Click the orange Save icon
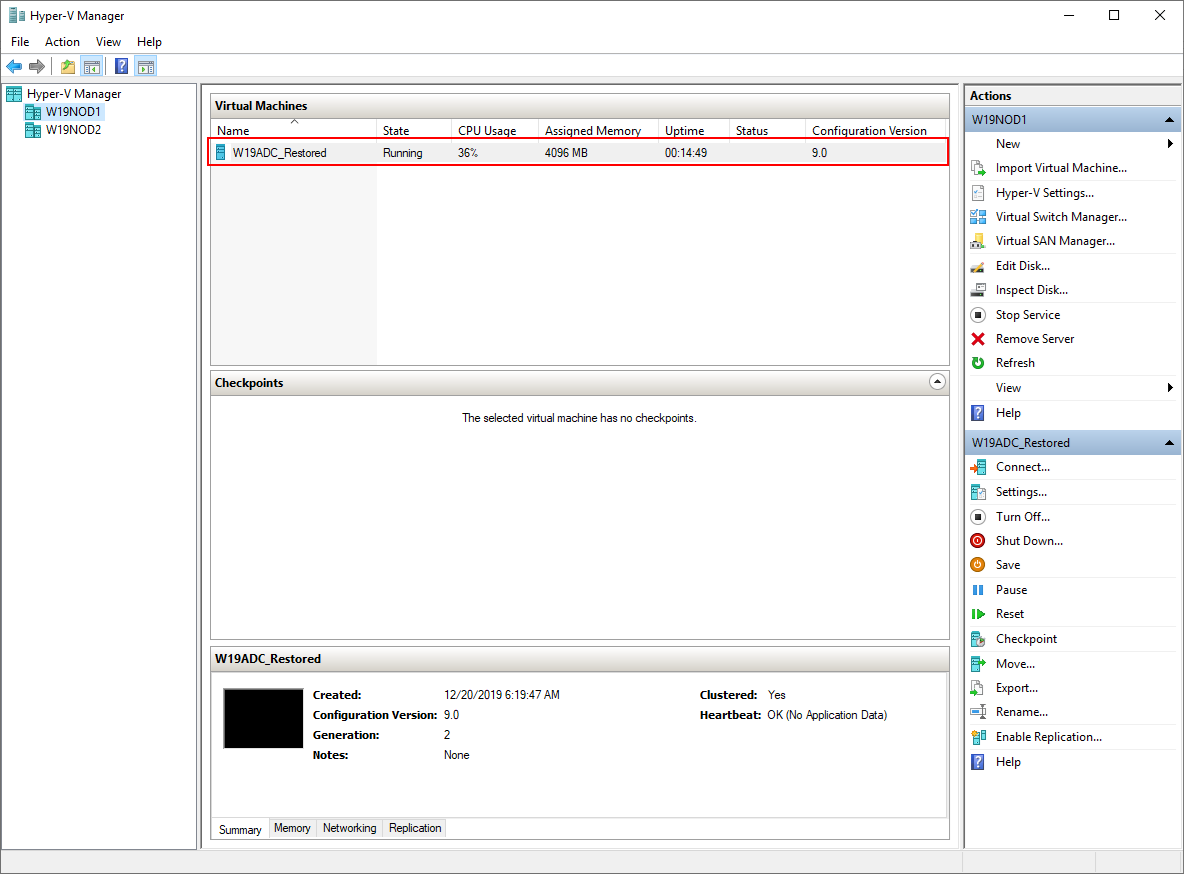This screenshot has height=874, width=1184. pyautogui.click(x=978, y=564)
